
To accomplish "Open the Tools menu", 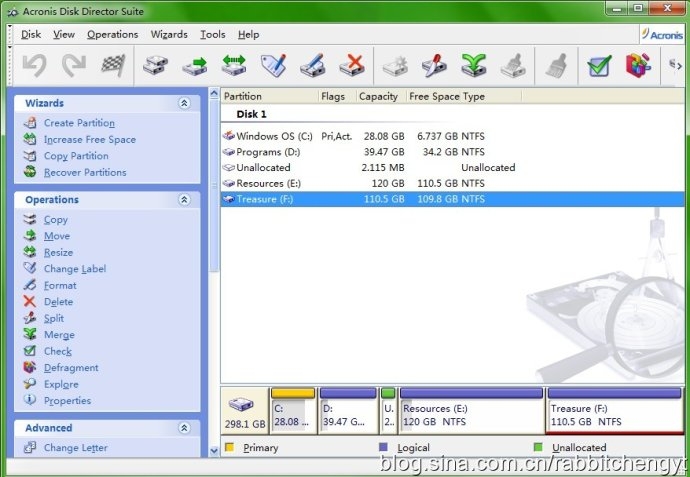I will (x=212, y=34).
